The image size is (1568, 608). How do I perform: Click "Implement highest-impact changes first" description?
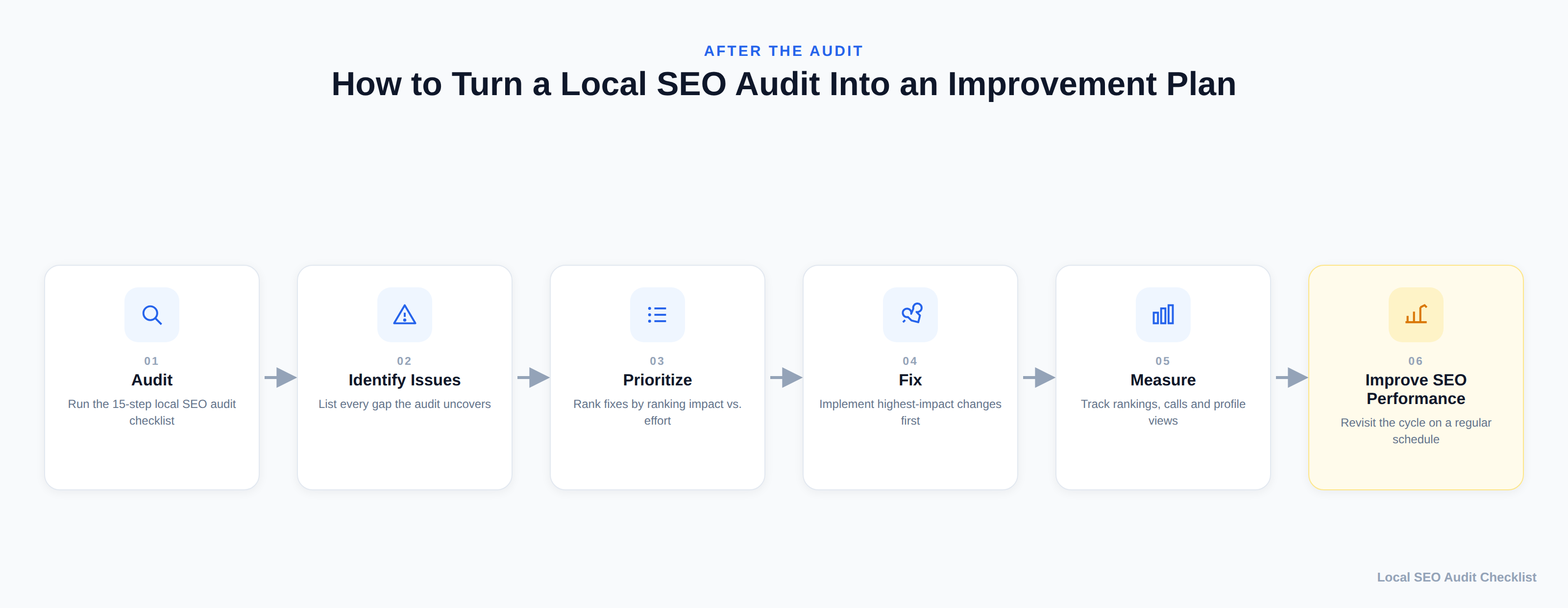point(910,412)
